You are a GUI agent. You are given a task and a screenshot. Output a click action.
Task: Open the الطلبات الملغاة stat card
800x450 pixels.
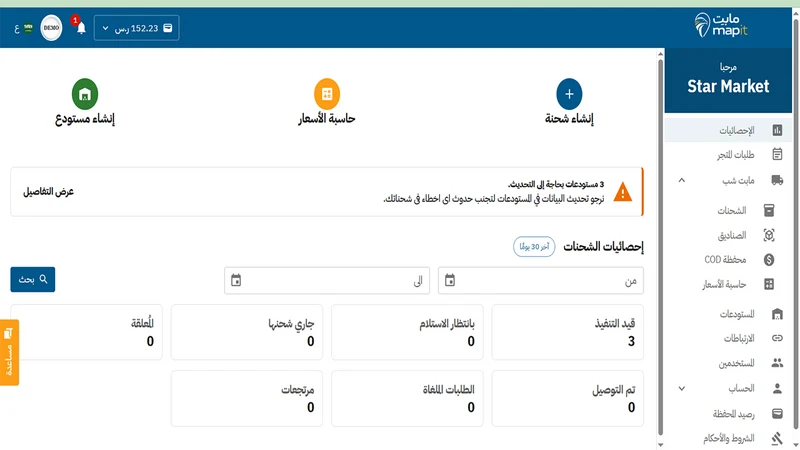tap(407, 398)
